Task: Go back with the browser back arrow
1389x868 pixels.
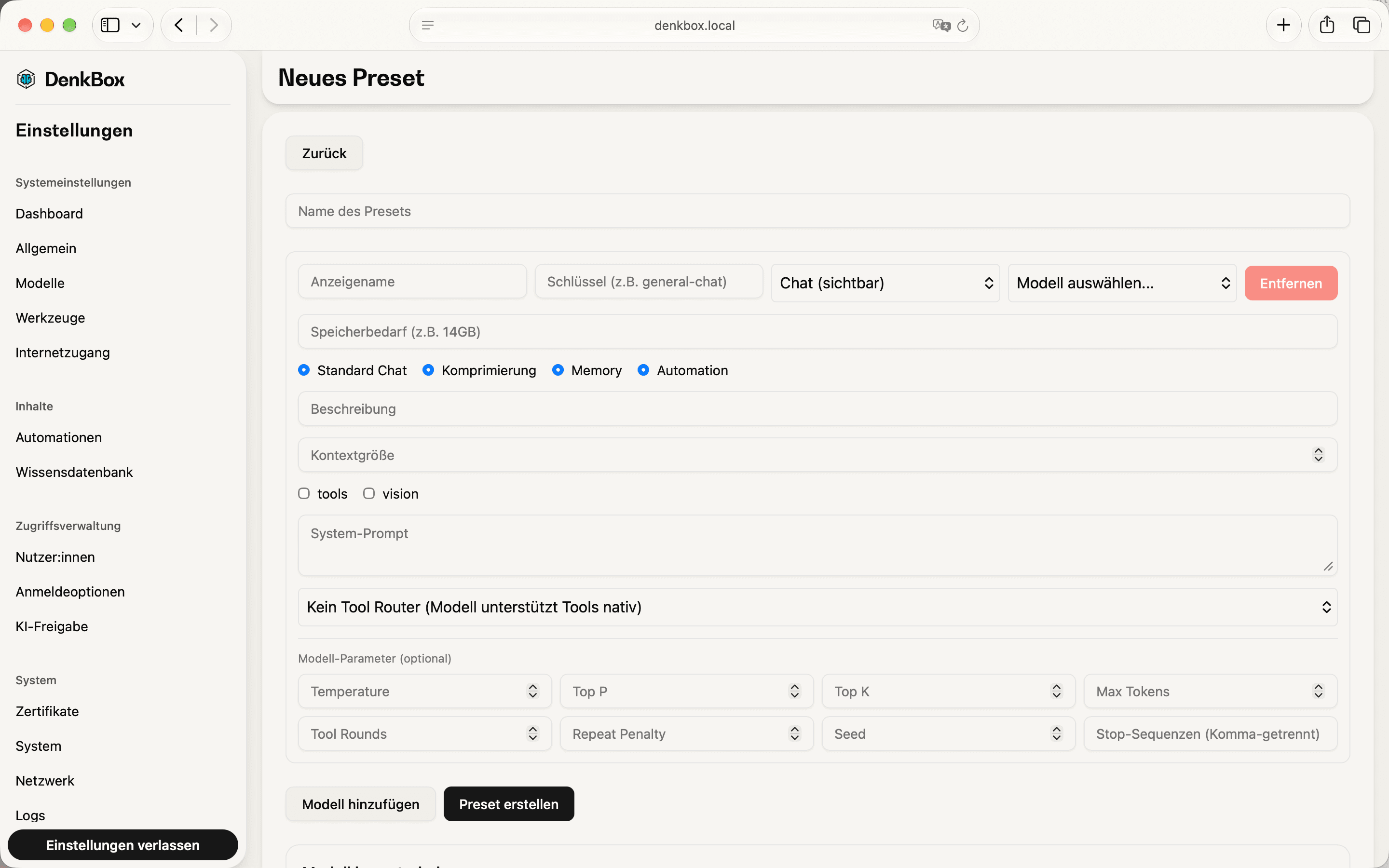Action: (178, 25)
